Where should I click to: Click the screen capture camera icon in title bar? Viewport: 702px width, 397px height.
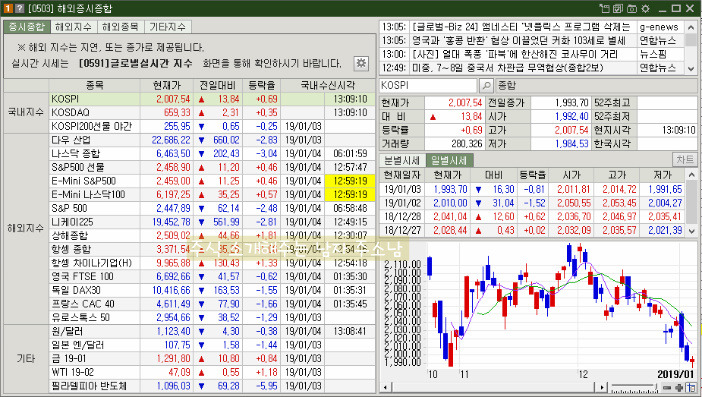(x=632, y=9)
